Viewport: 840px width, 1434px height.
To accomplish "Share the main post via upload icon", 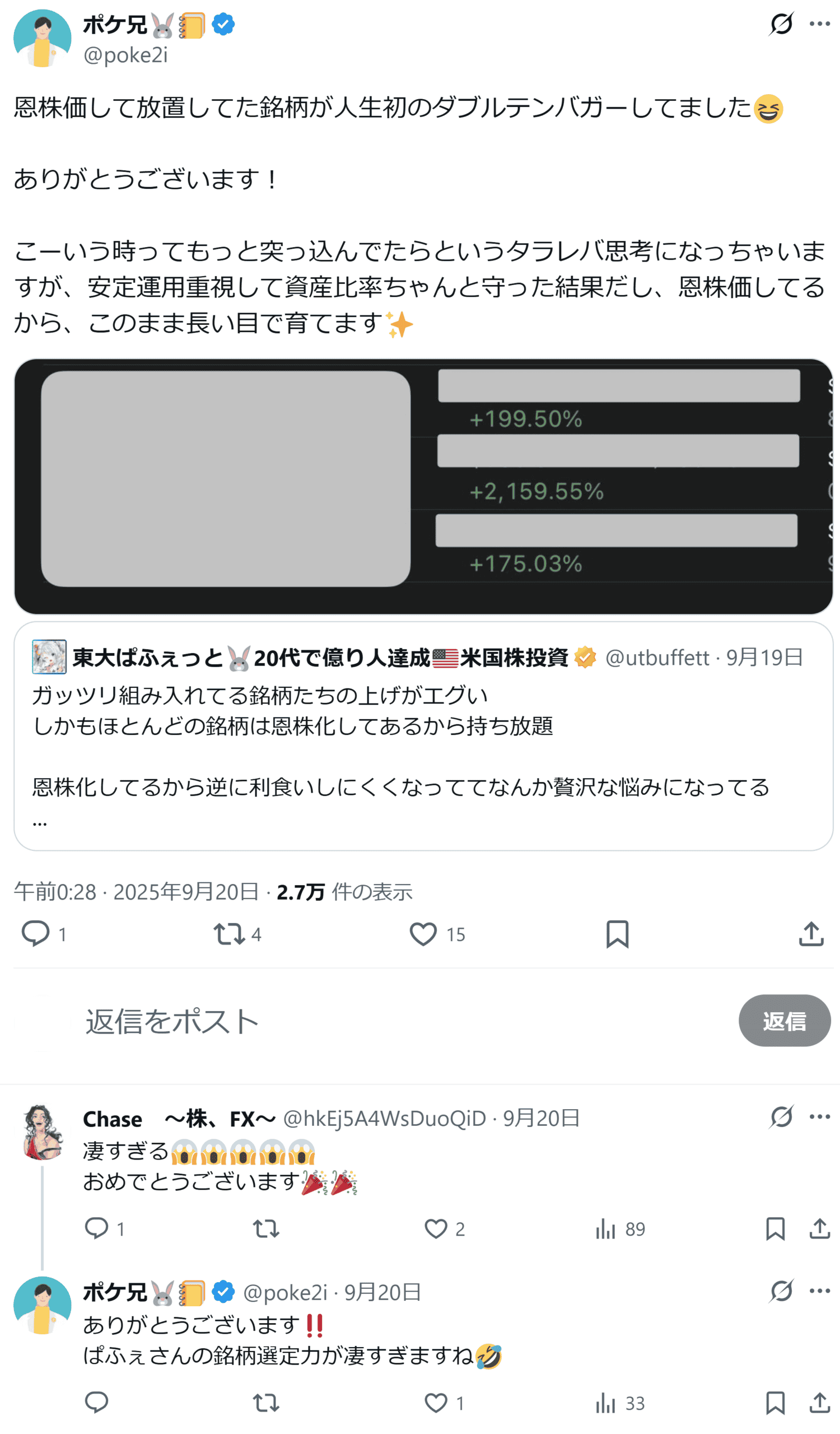I will click(x=811, y=934).
